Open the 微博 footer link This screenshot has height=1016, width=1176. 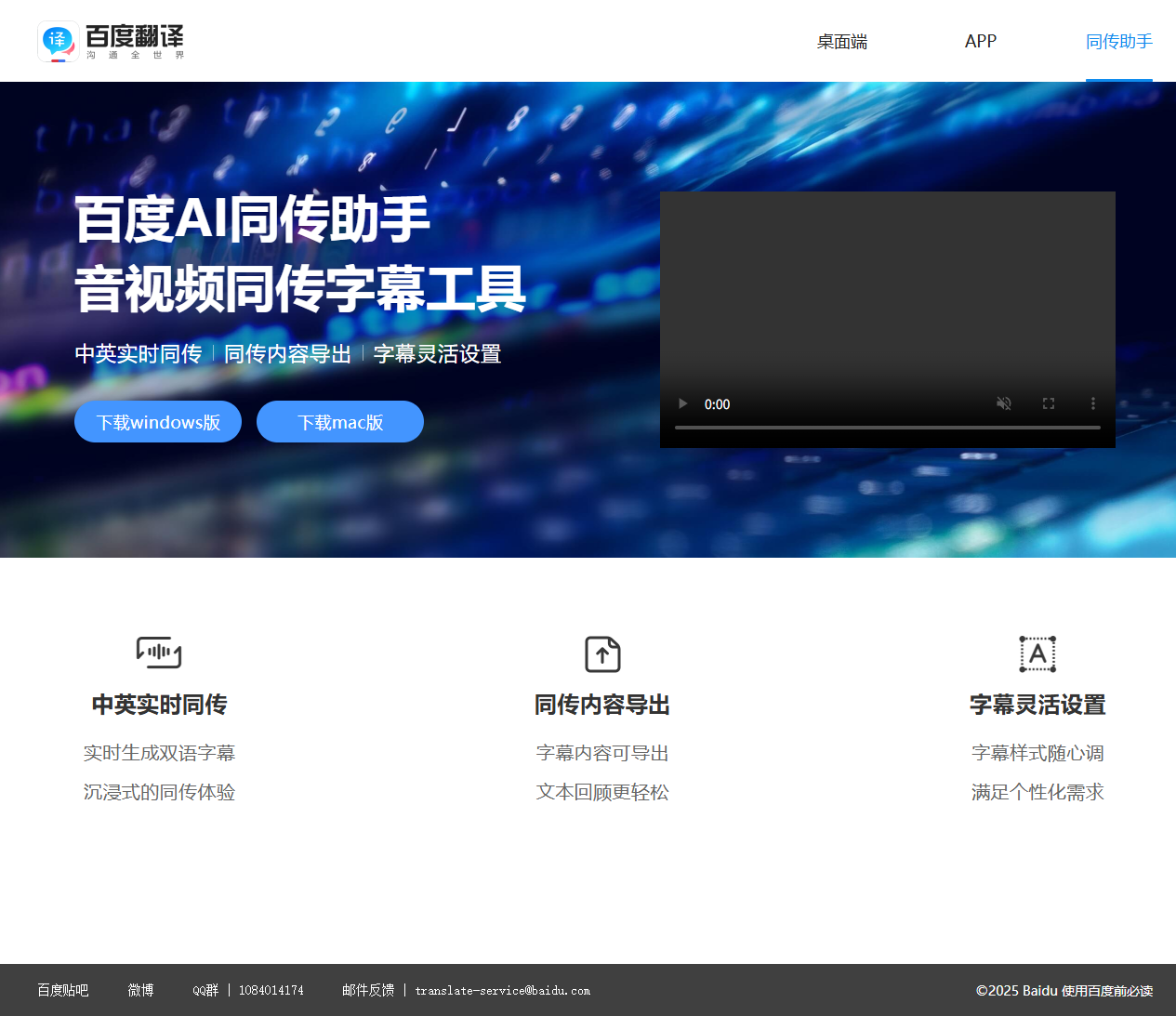coord(140,990)
